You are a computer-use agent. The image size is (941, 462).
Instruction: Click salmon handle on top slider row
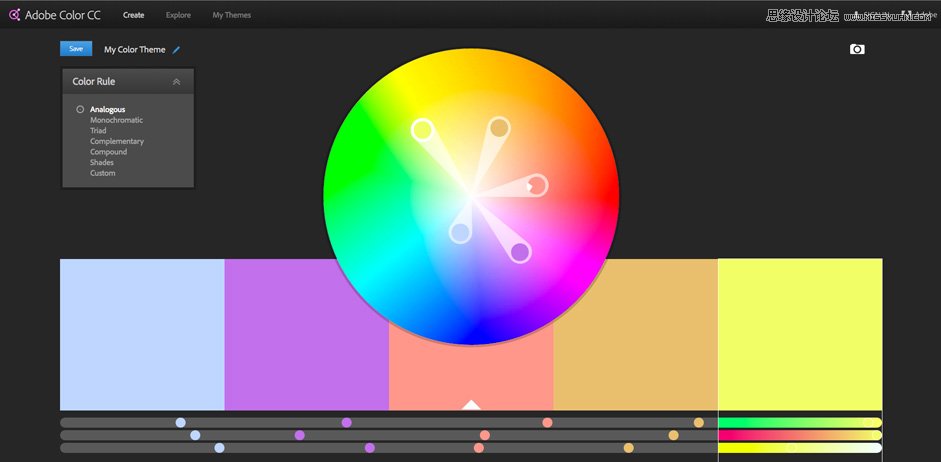pos(547,422)
